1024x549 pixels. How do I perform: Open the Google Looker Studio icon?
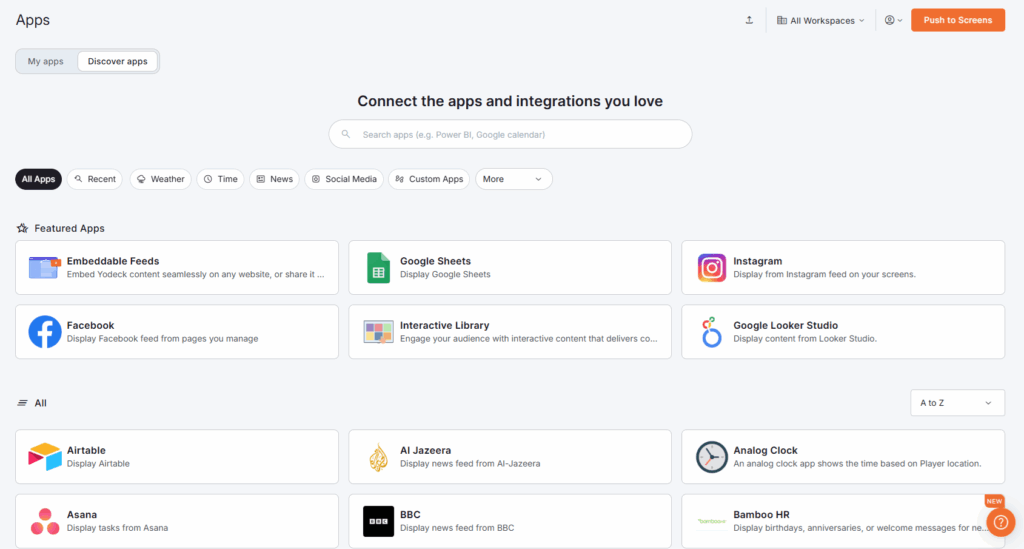[712, 332]
